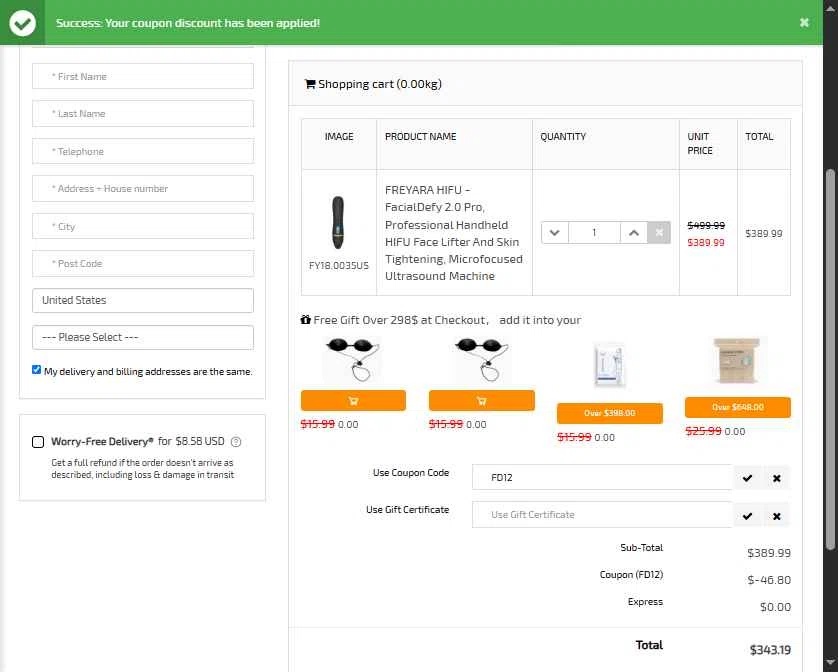Click product code FY18.0035US
The height and width of the screenshot is (672, 838).
pos(339,266)
